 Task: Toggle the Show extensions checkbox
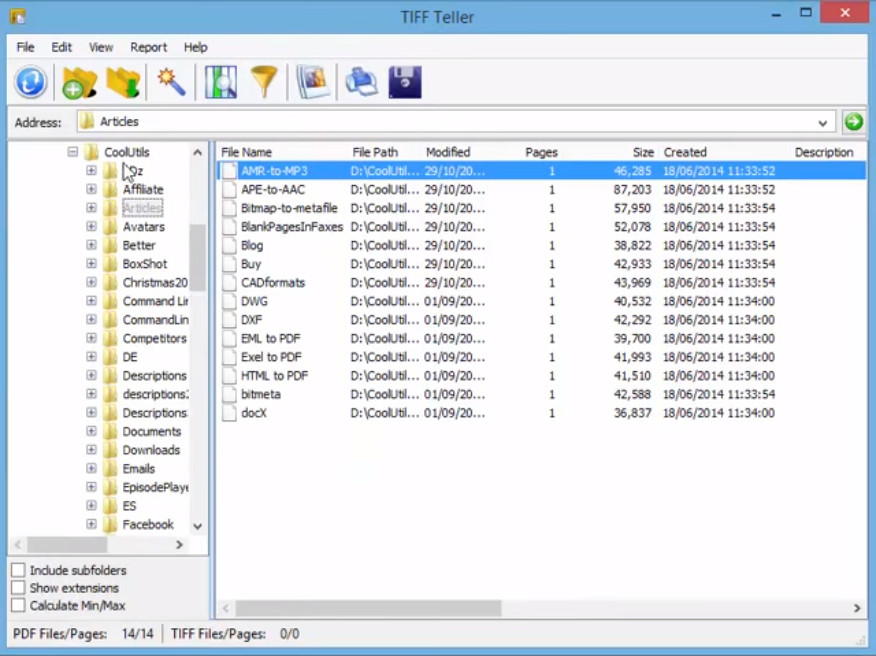(18, 588)
